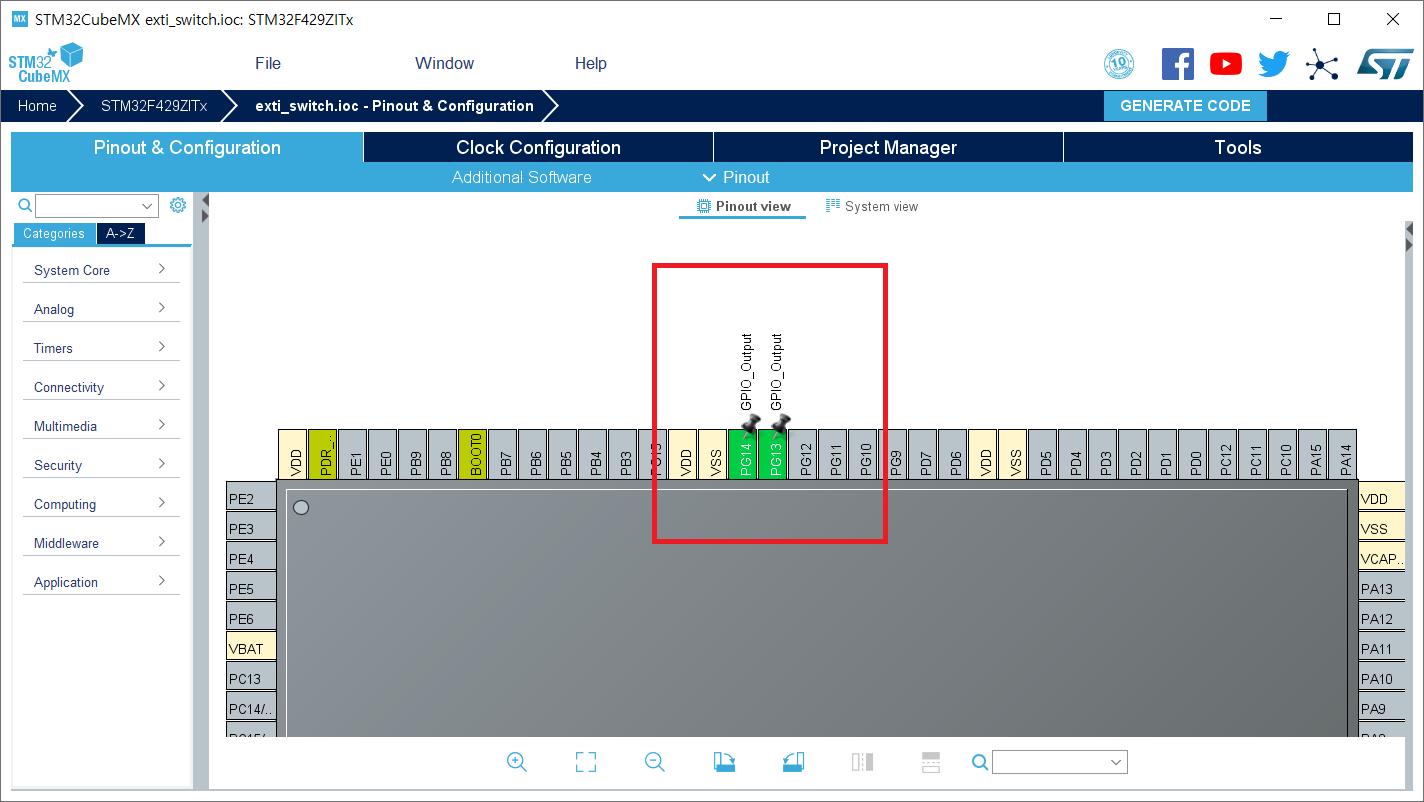Viewport: 1424px width, 802px height.
Task: Open the Help menu
Action: 590,63
